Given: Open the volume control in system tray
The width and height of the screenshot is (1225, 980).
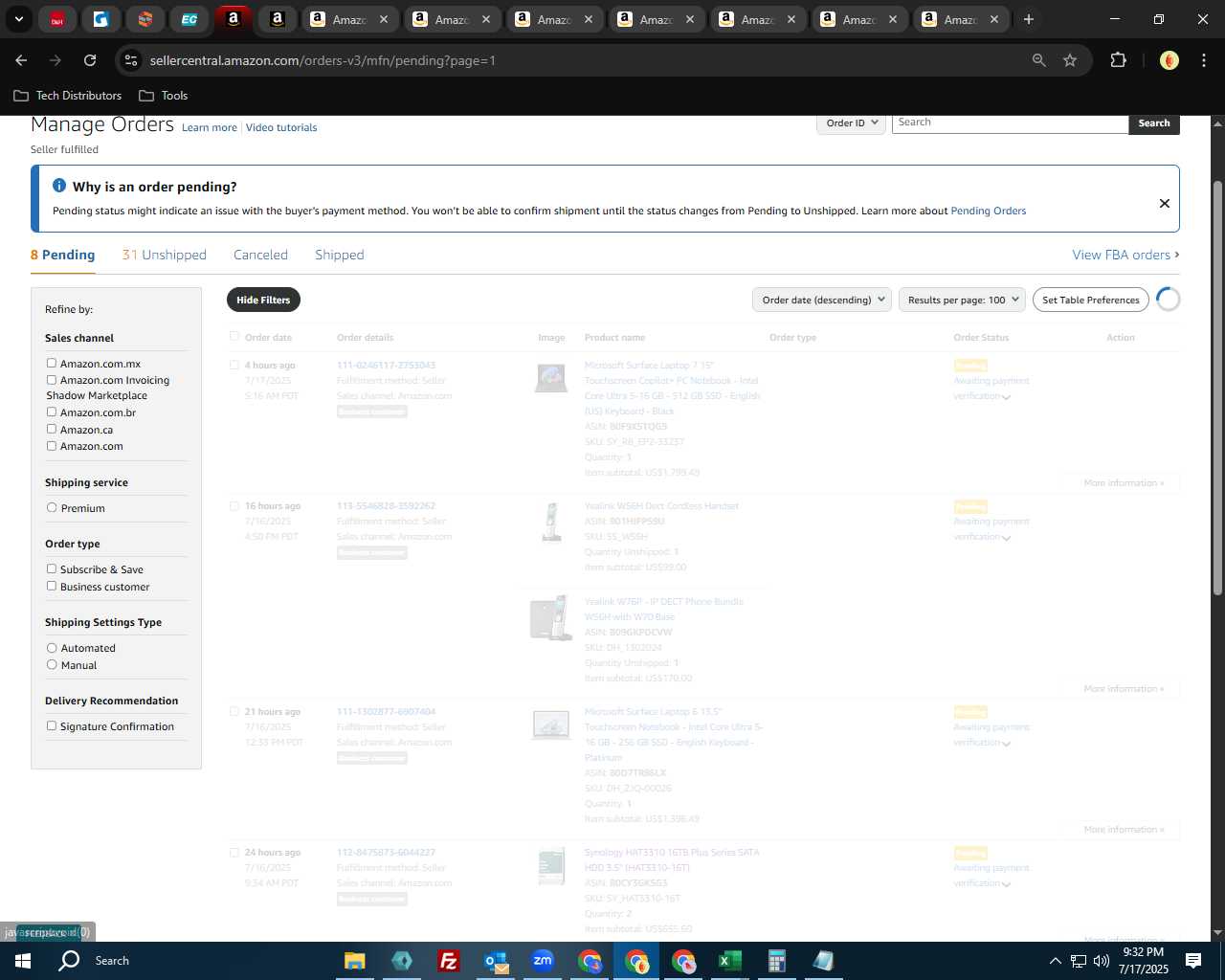Looking at the screenshot, I should point(1101,961).
